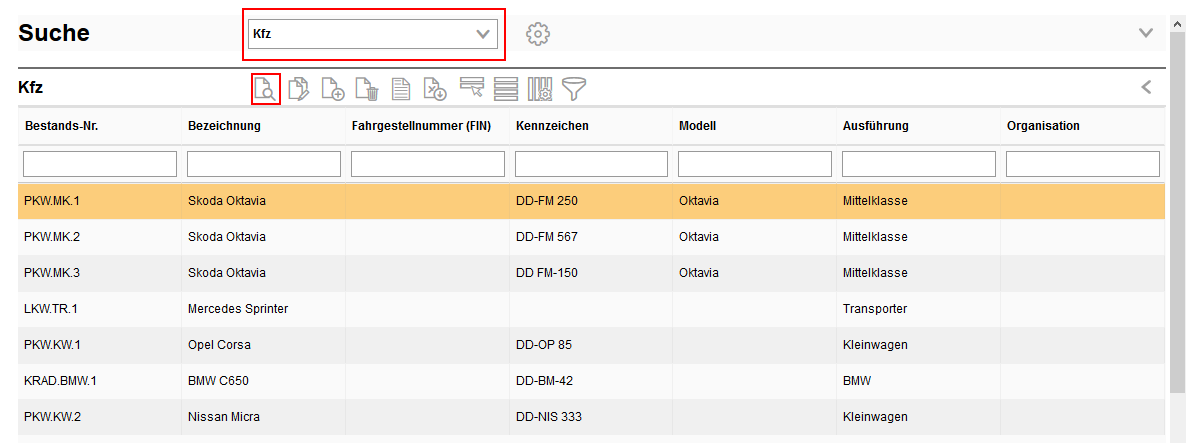Click the search/view record icon

(x=265, y=89)
